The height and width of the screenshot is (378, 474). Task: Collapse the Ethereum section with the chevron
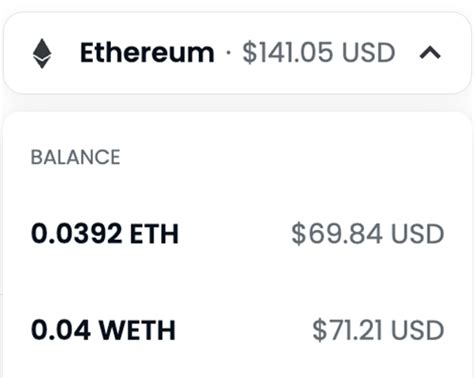point(430,53)
